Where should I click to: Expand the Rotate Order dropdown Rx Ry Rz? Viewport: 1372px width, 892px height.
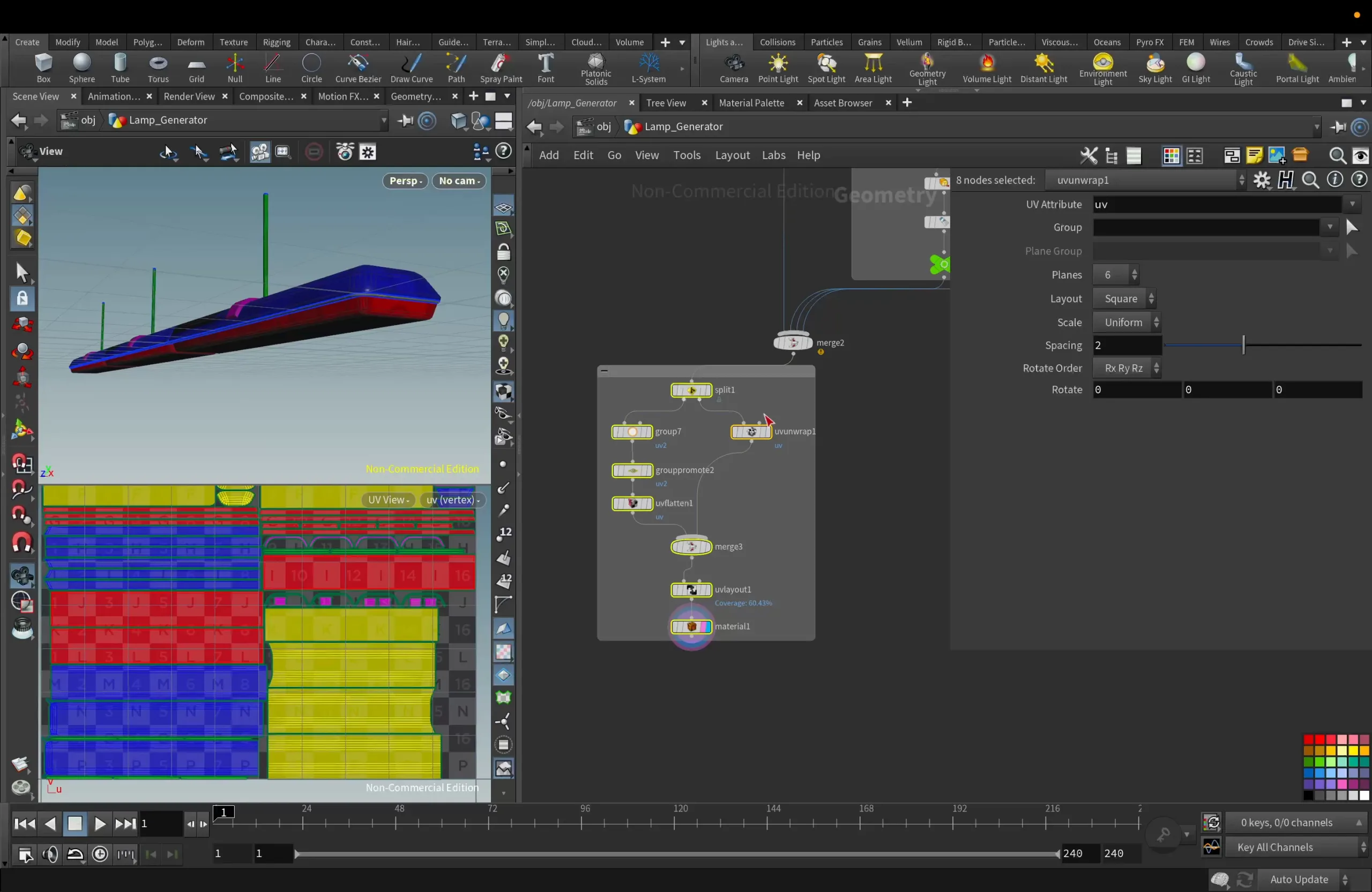click(1156, 367)
